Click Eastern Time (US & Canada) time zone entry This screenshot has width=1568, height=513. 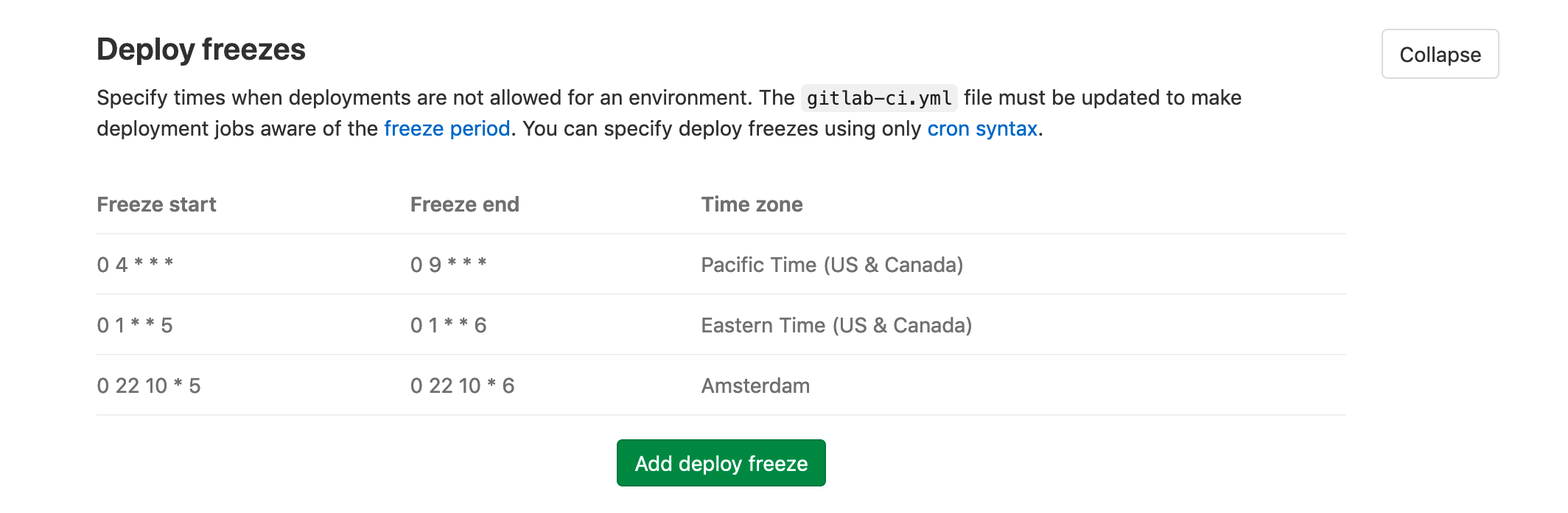(x=838, y=325)
